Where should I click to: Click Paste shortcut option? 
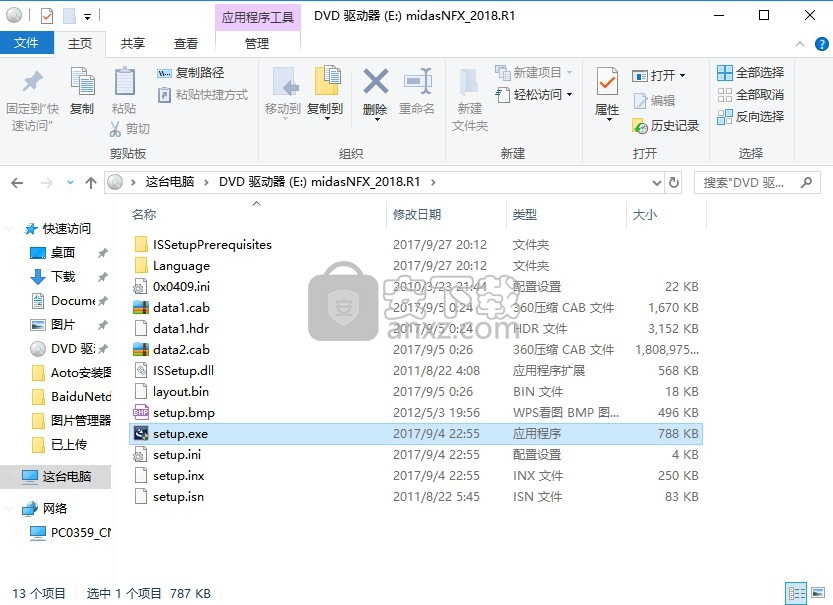click(x=203, y=95)
